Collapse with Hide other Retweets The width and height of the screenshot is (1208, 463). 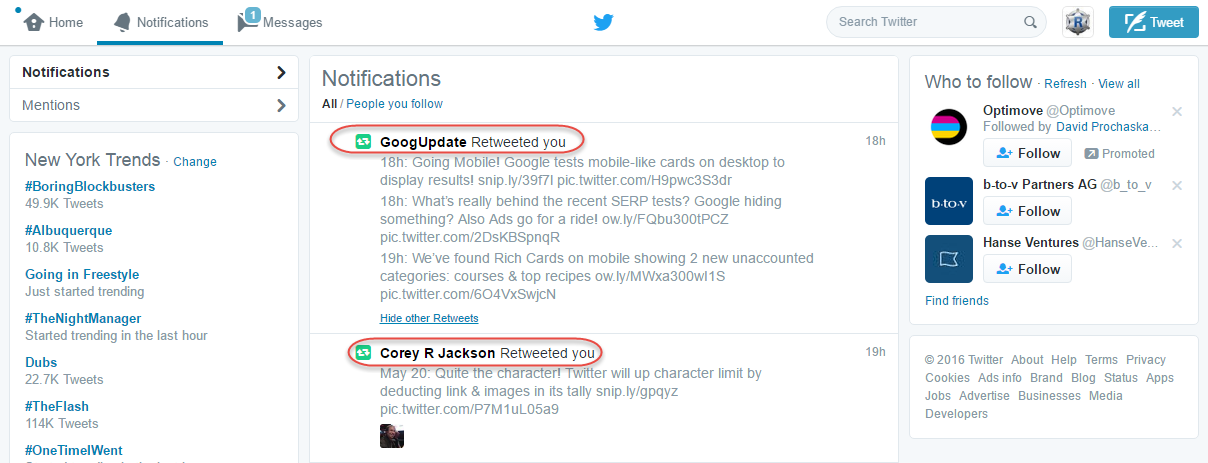click(429, 318)
